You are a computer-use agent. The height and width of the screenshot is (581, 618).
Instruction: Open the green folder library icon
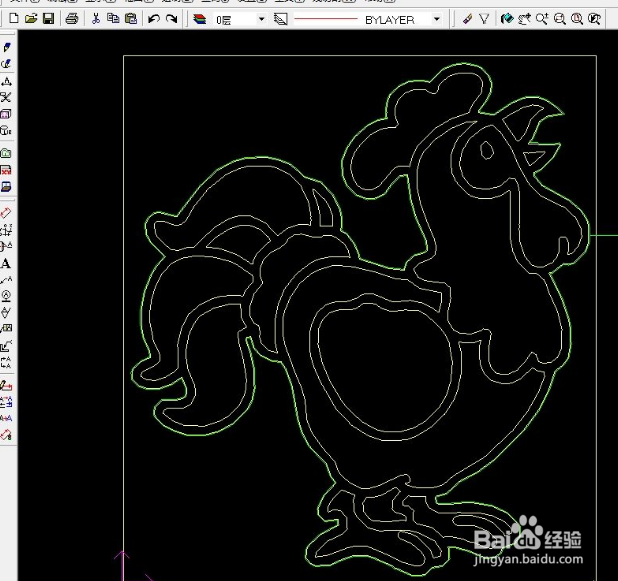[x=6, y=153]
